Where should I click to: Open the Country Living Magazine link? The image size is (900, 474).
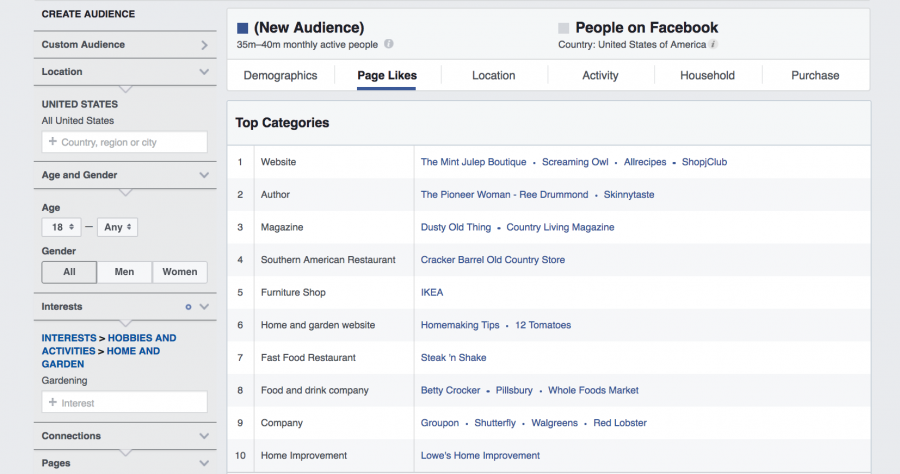560,227
